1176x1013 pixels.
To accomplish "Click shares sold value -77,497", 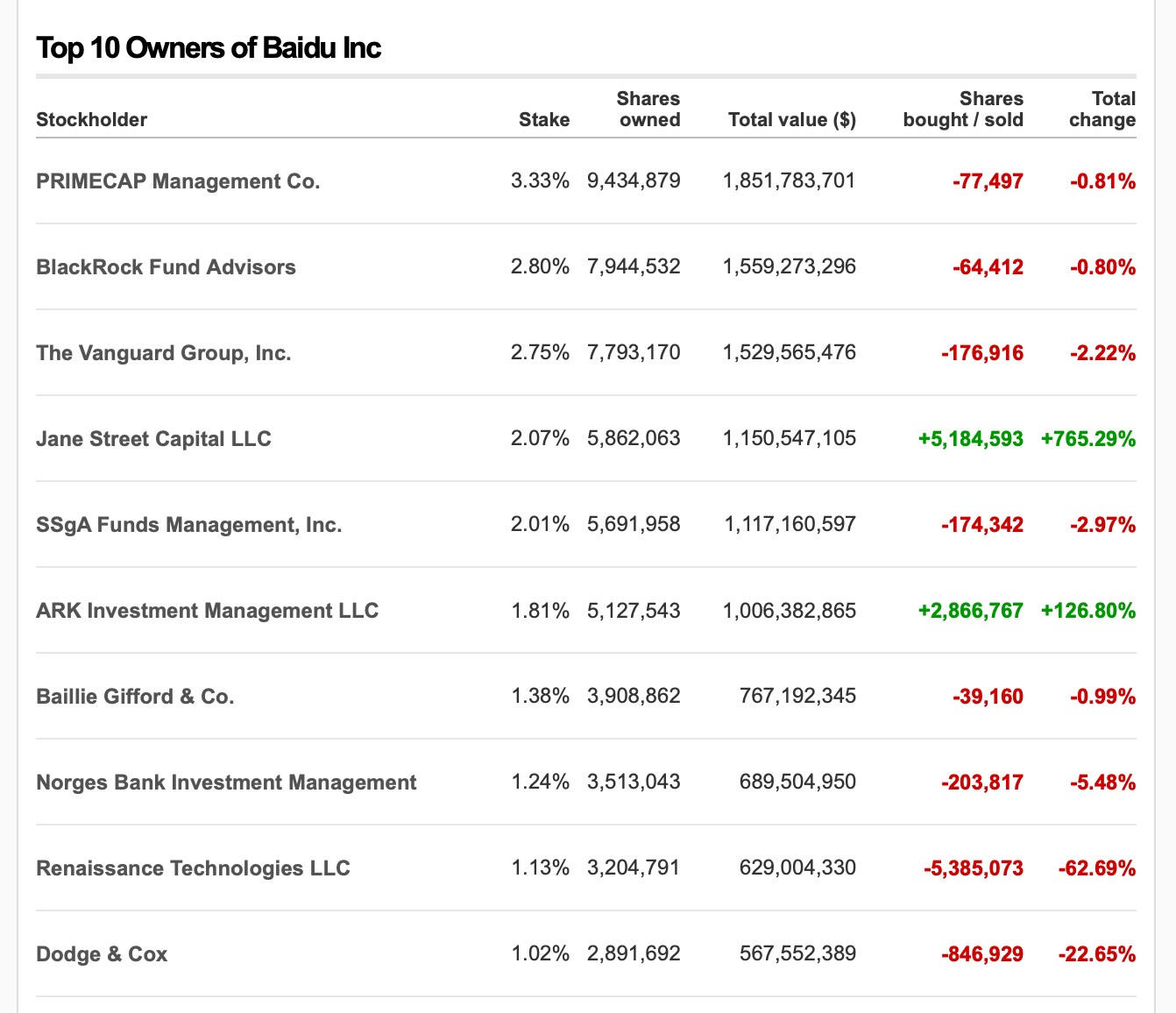I will pos(988,181).
